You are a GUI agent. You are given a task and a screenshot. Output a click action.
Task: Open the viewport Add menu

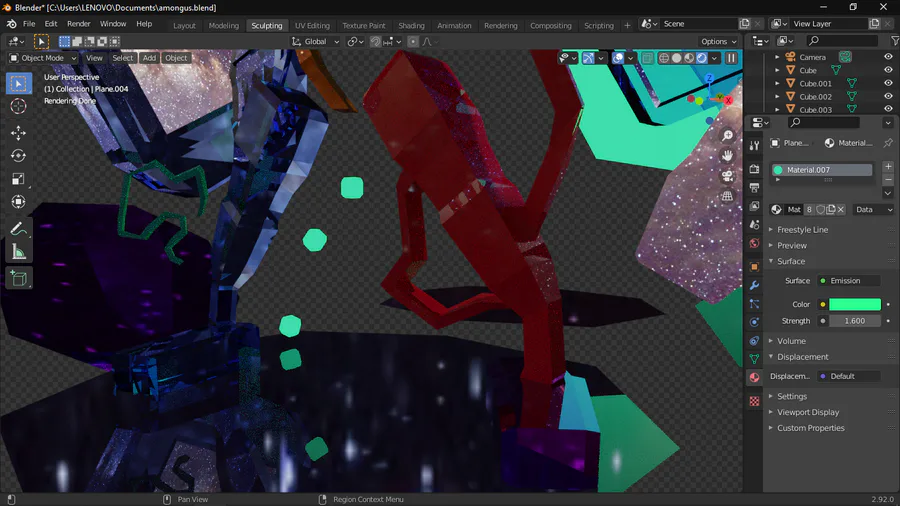tap(149, 58)
